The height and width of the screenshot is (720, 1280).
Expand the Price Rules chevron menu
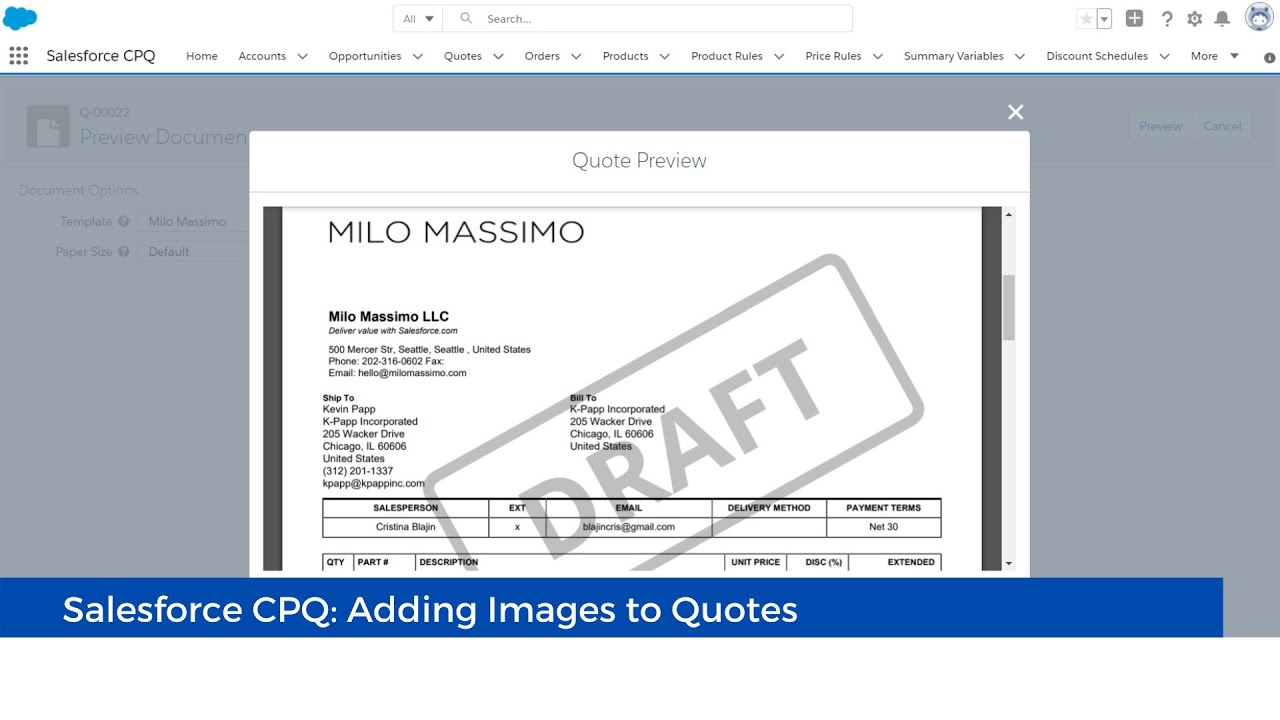click(878, 57)
